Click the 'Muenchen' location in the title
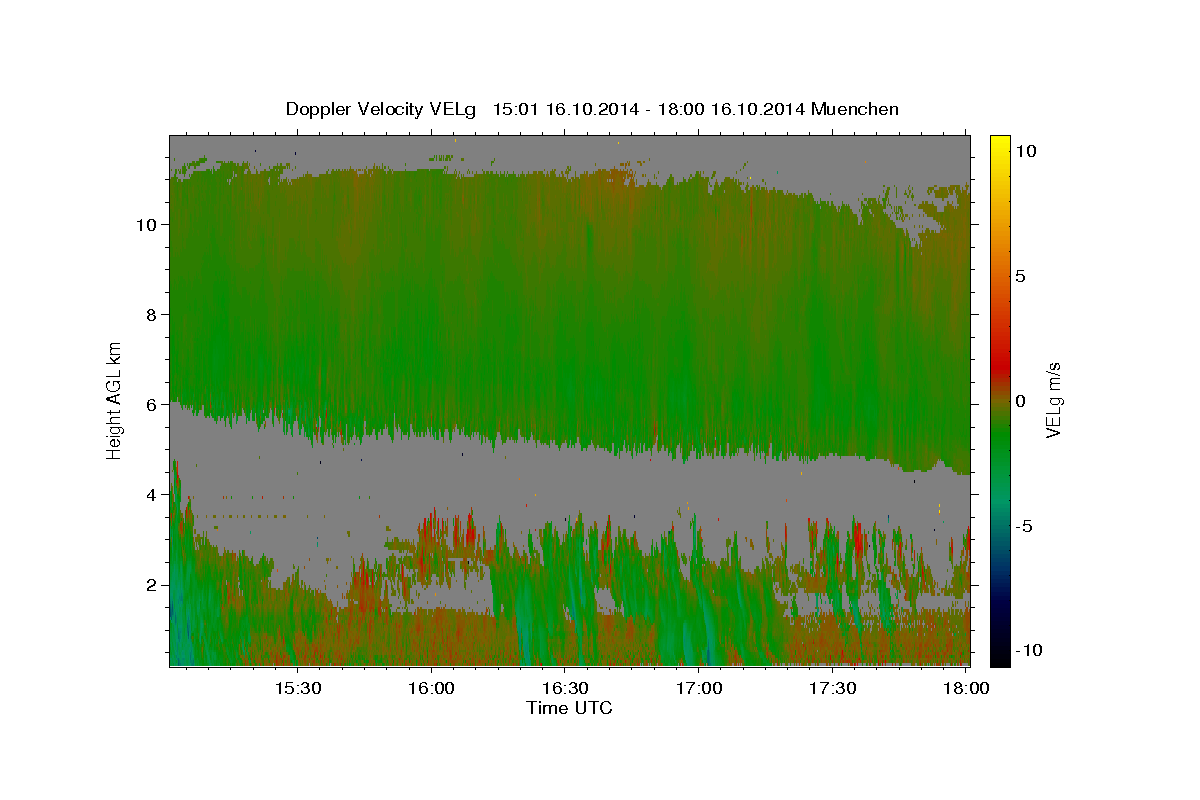The height and width of the screenshot is (800, 1200). pyautogui.click(x=856, y=109)
